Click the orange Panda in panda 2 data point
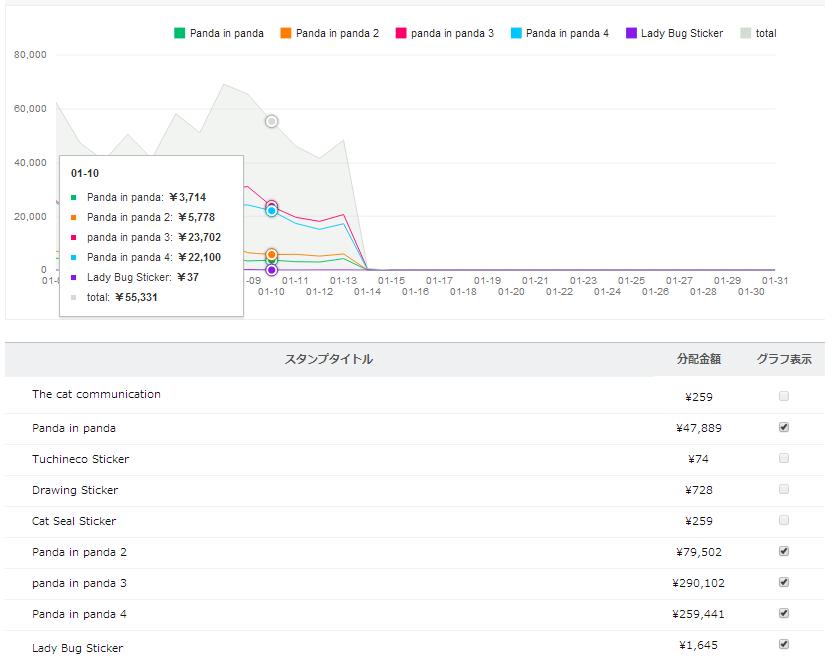 pos(272,254)
